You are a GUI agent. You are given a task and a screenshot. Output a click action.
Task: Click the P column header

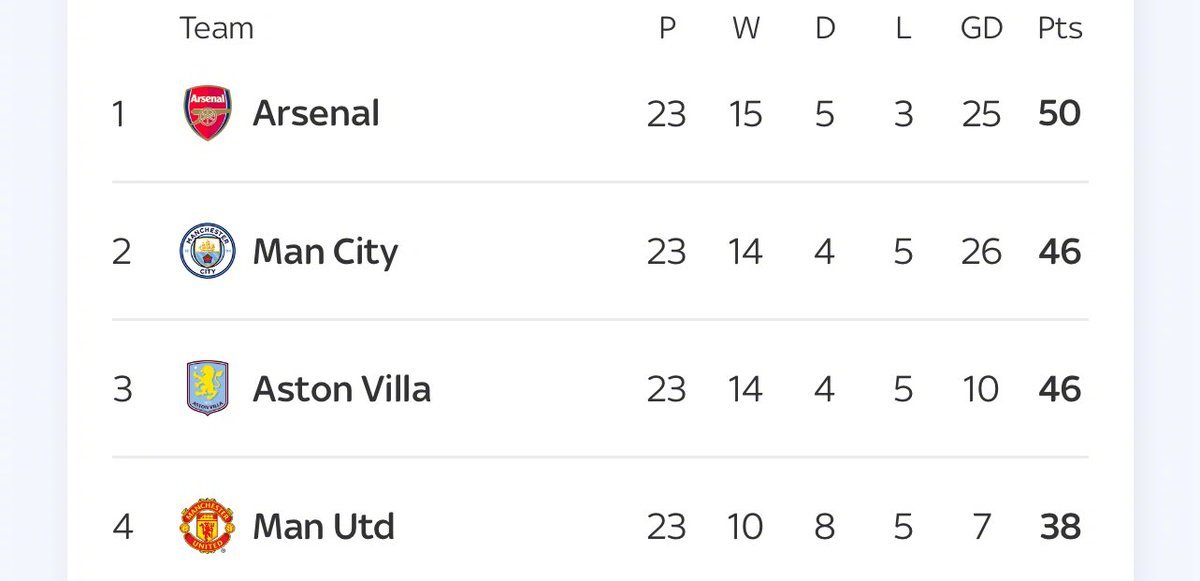667,28
